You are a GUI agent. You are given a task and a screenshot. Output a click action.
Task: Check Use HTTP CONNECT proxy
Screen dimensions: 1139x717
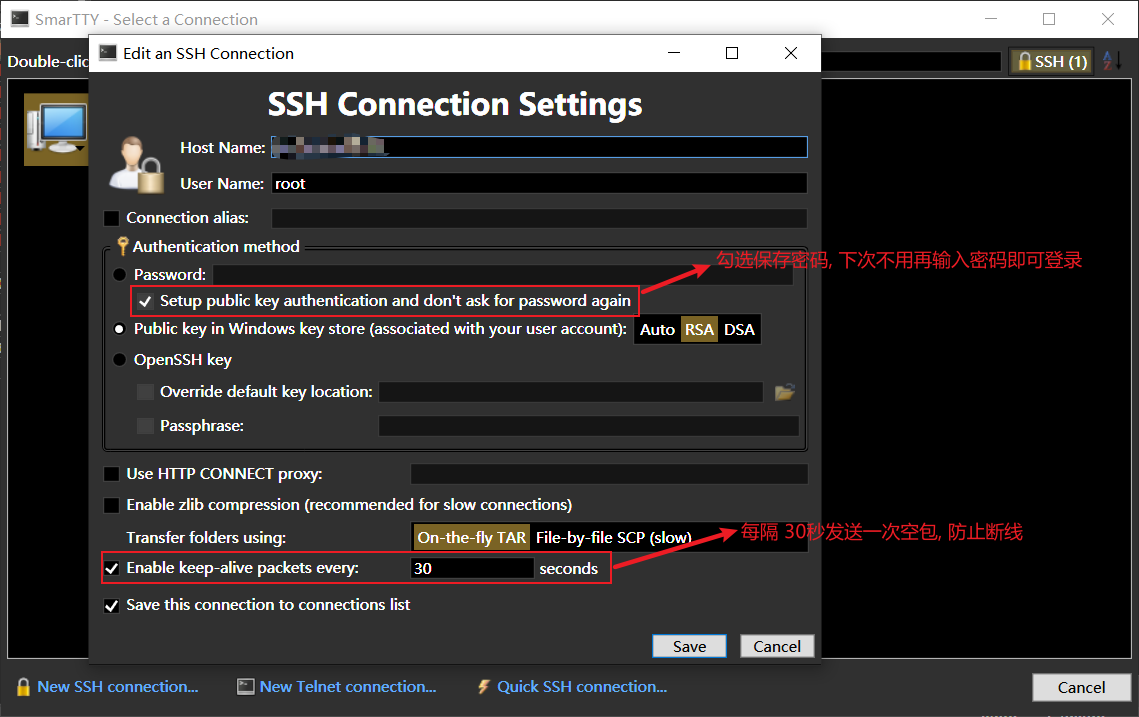112,473
